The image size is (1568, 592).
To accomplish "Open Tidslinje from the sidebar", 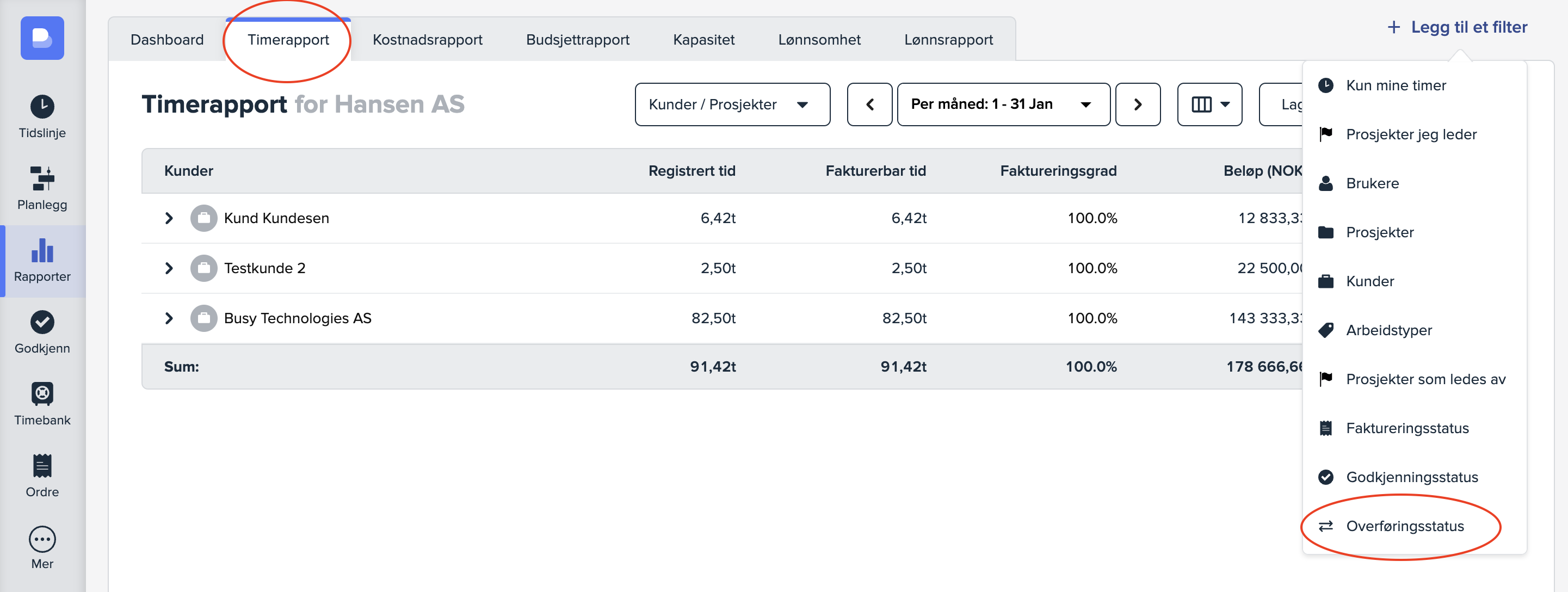I will click(42, 116).
